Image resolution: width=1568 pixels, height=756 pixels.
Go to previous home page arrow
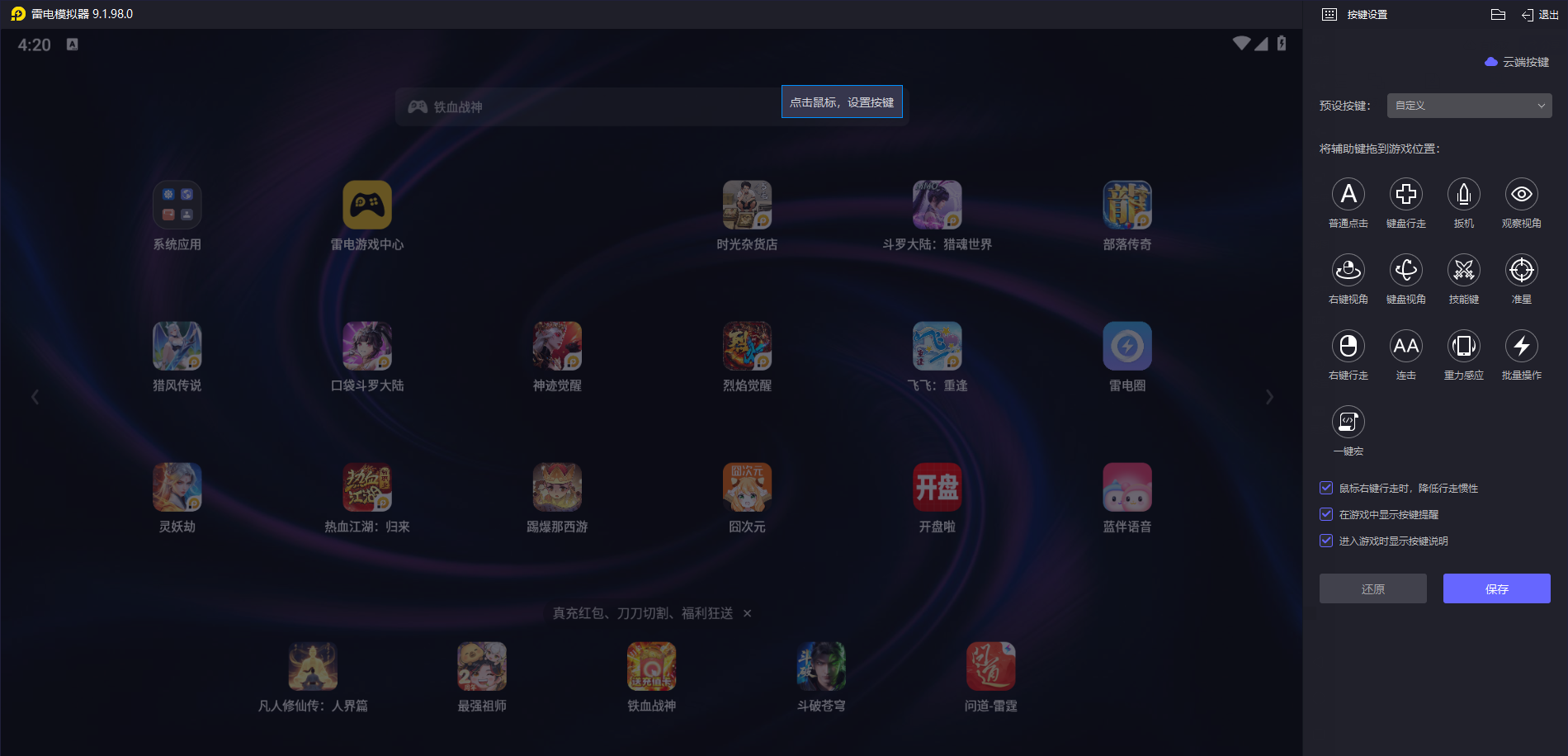[35, 397]
